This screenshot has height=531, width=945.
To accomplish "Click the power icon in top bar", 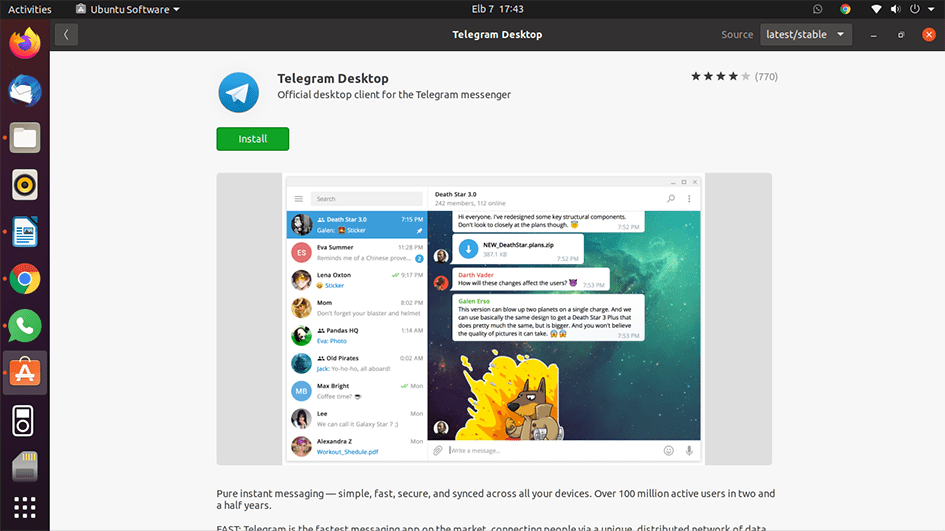I will tap(915, 9).
